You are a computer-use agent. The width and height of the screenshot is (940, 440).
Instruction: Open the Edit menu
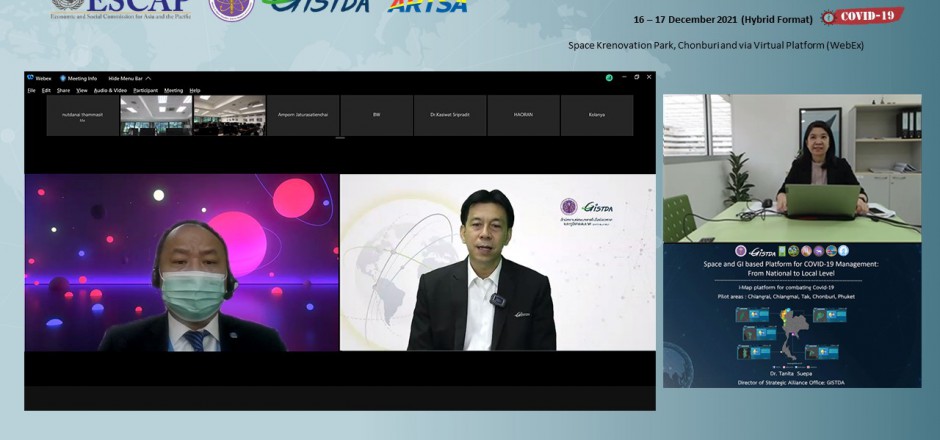pos(46,90)
